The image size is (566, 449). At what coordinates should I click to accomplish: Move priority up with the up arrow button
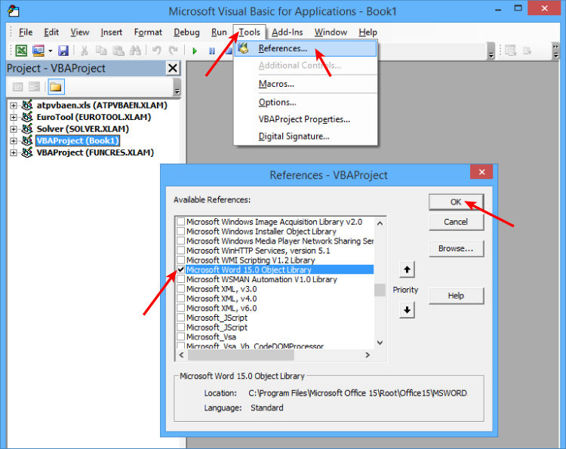pyautogui.click(x=407, y=269)
